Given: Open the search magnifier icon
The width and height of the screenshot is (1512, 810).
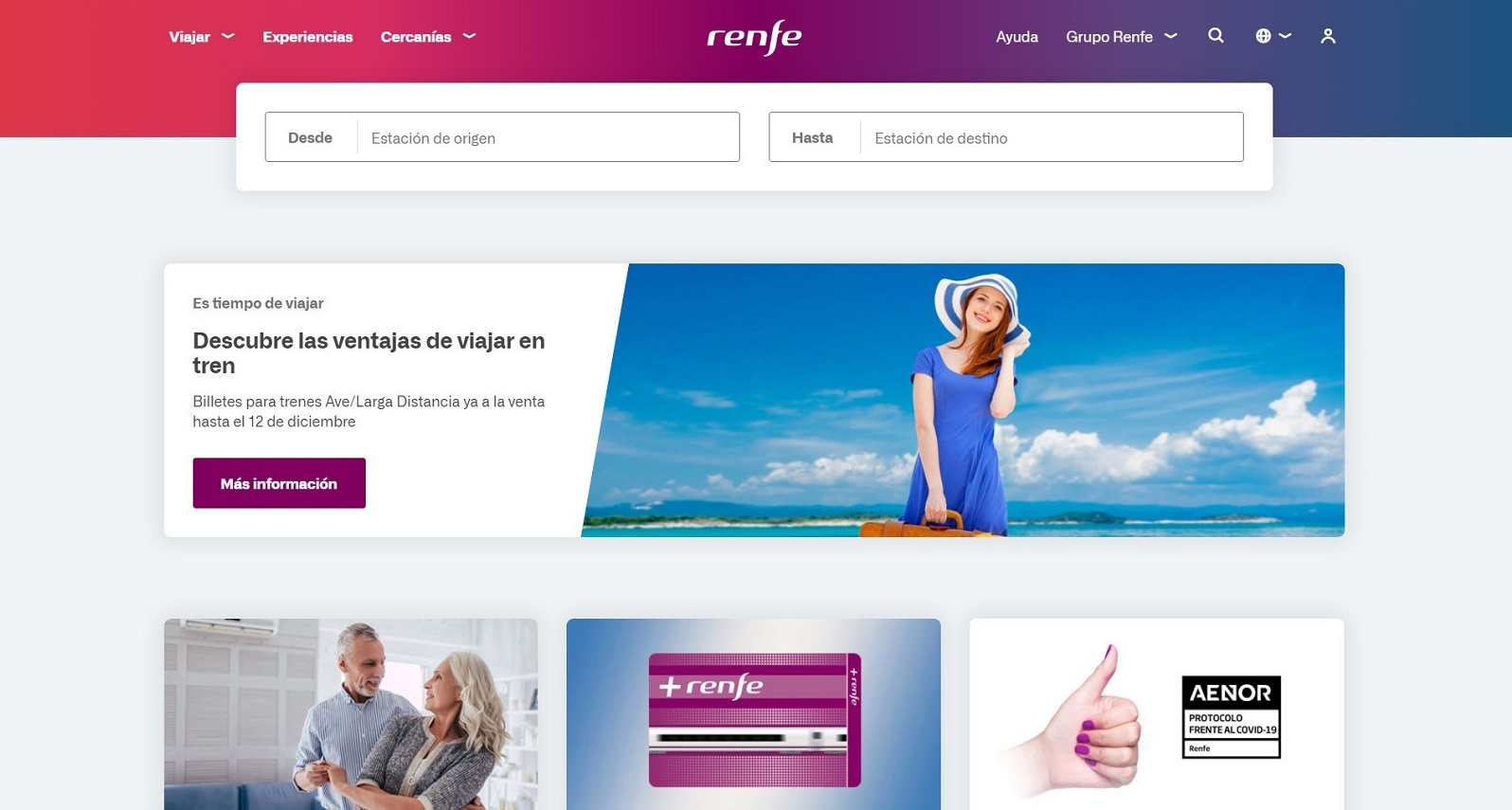Looking at the screenshot, I should [x=1215, y=36].
